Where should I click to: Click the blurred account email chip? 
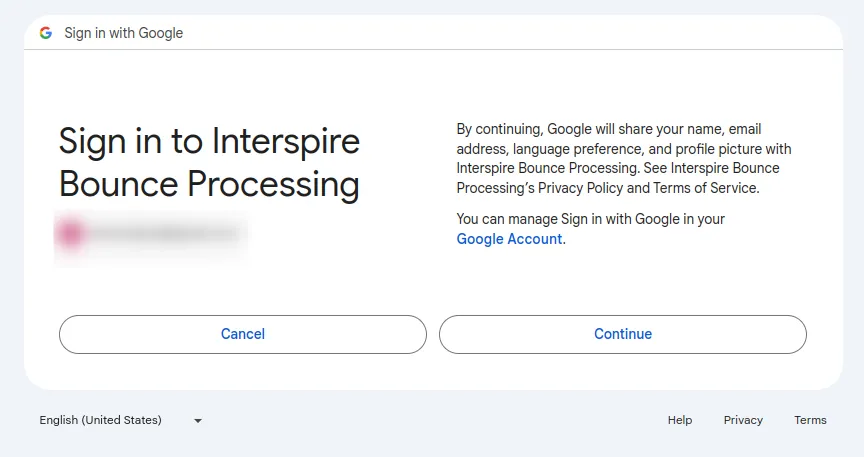[x=150, y=234]
